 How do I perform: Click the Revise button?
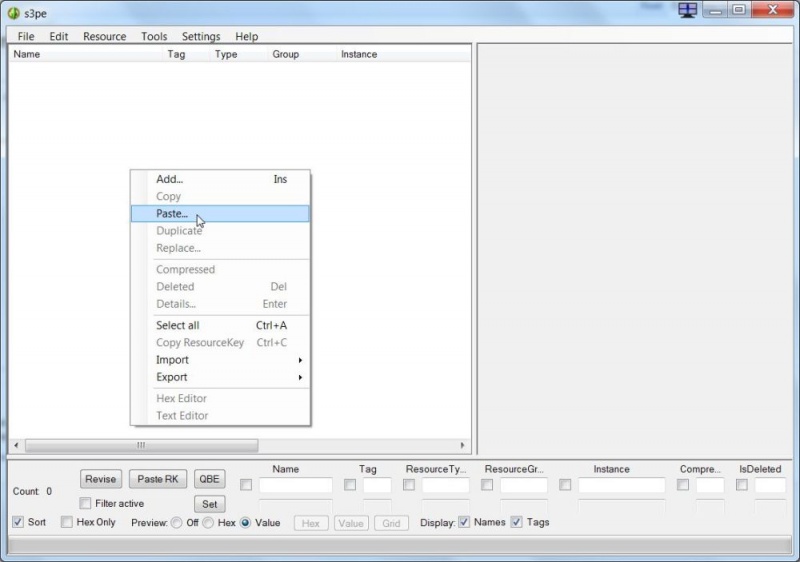(x=101, y=479)
